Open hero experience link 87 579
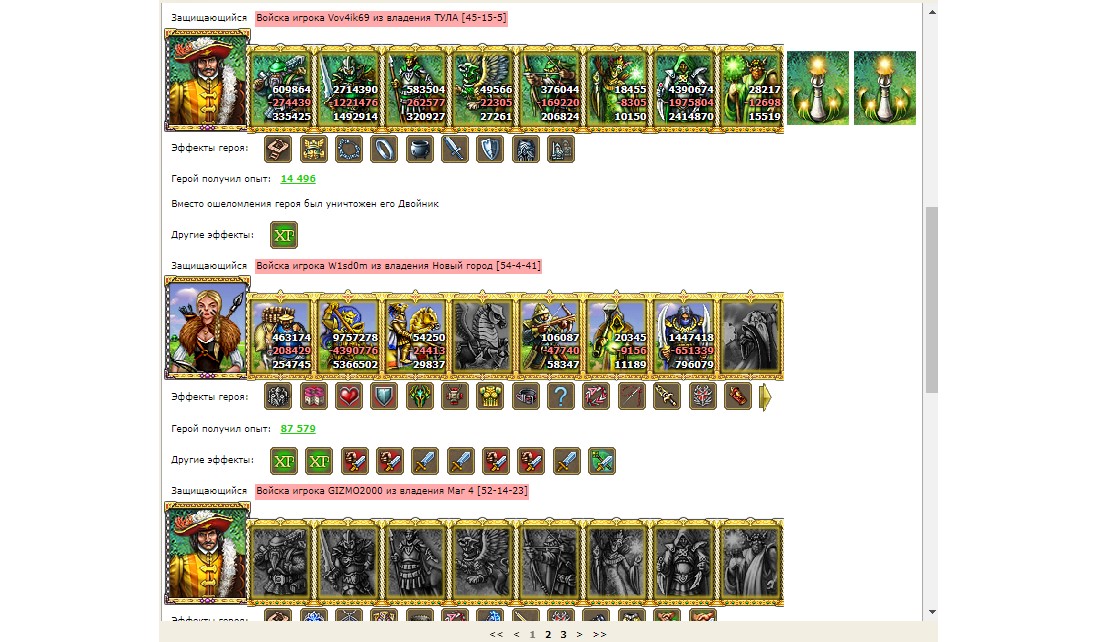 [298, 428]
